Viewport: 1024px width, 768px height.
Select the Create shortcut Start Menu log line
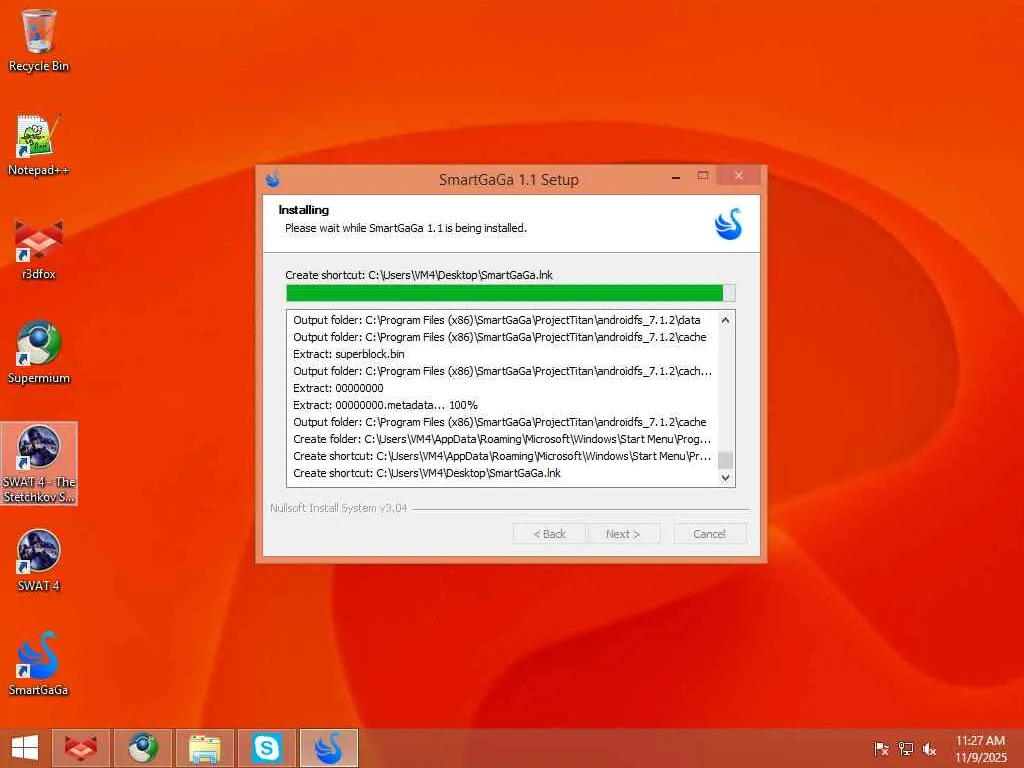502,456
